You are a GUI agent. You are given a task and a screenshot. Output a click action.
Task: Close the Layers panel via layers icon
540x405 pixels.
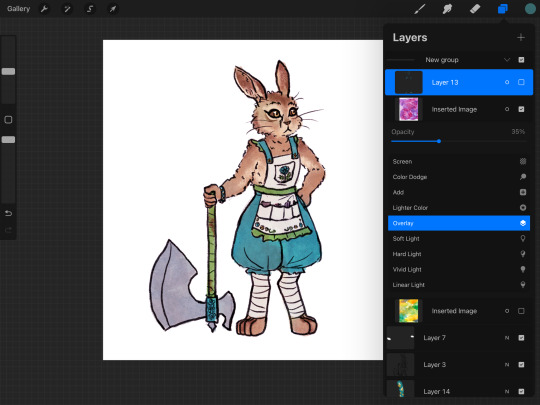tap(503, 9)
